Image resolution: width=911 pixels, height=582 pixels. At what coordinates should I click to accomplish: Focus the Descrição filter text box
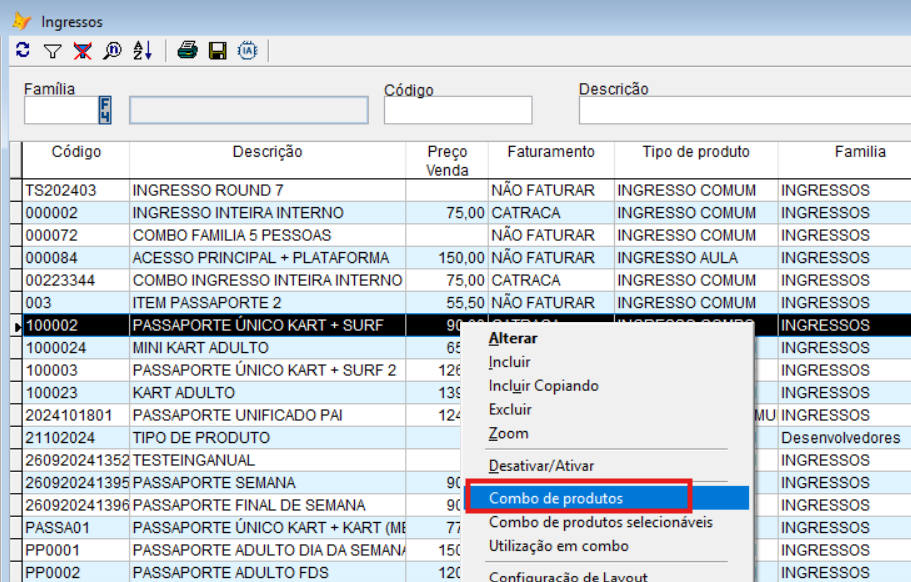click(744, 110)
